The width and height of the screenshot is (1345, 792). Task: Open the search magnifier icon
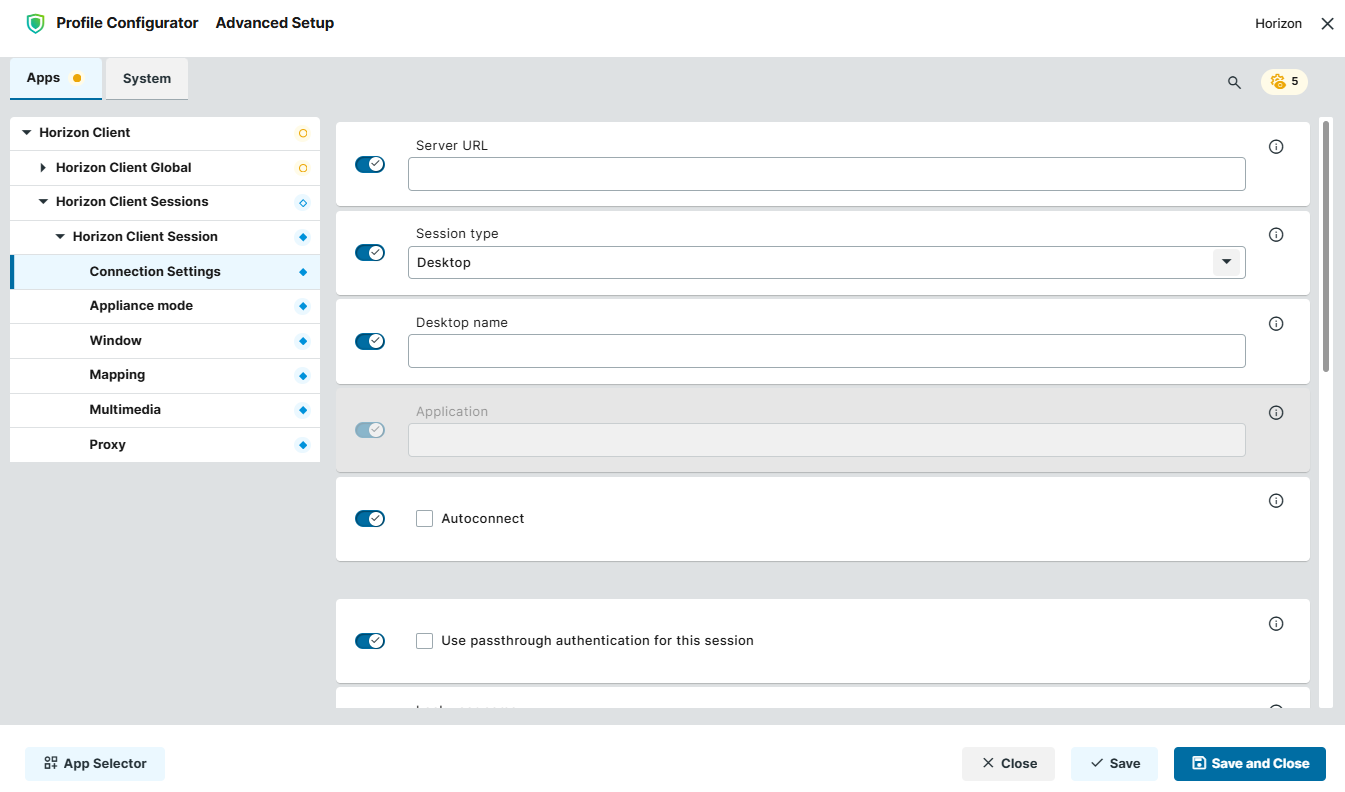point(1234,82)
